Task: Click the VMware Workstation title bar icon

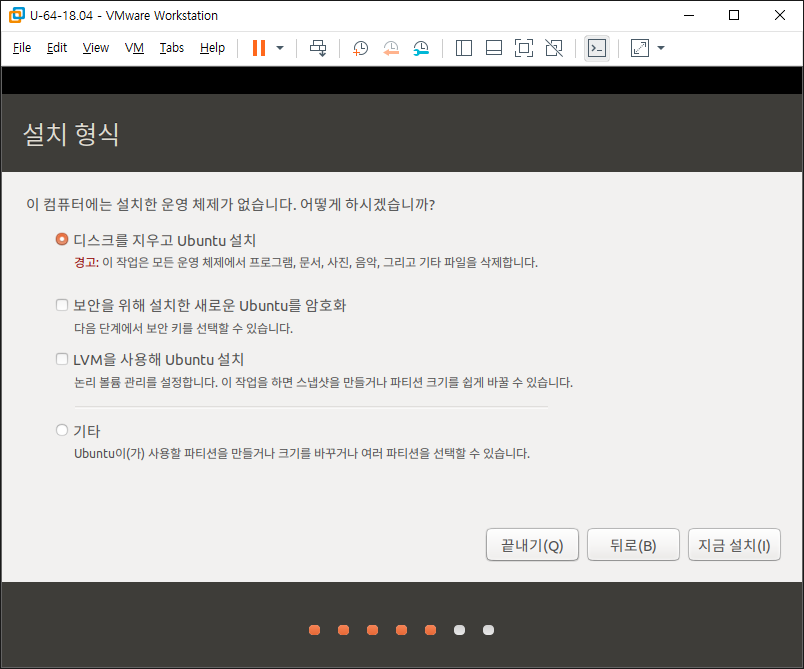Action: point(16,15)
